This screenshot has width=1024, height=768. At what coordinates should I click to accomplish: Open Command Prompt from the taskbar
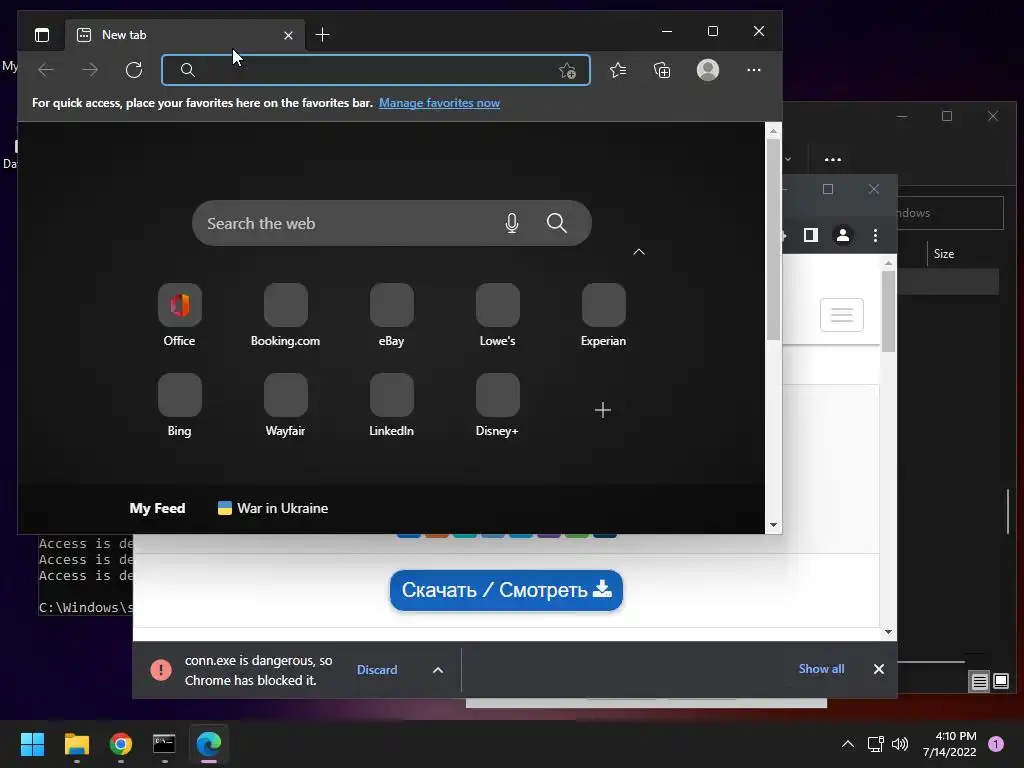coord(164,744)
